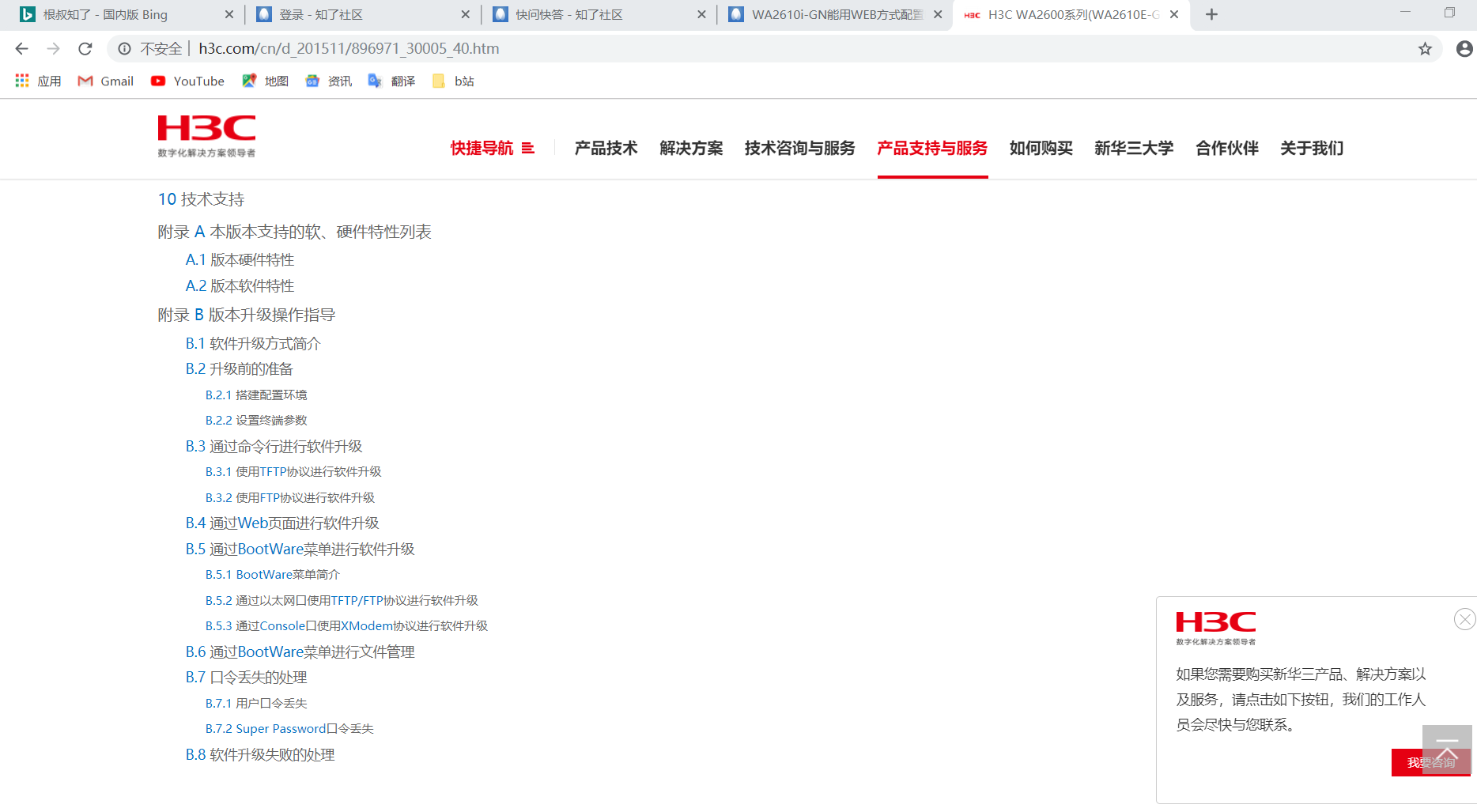Open B.3 通过命令行进行软件升级 link

tap(274, 447)
